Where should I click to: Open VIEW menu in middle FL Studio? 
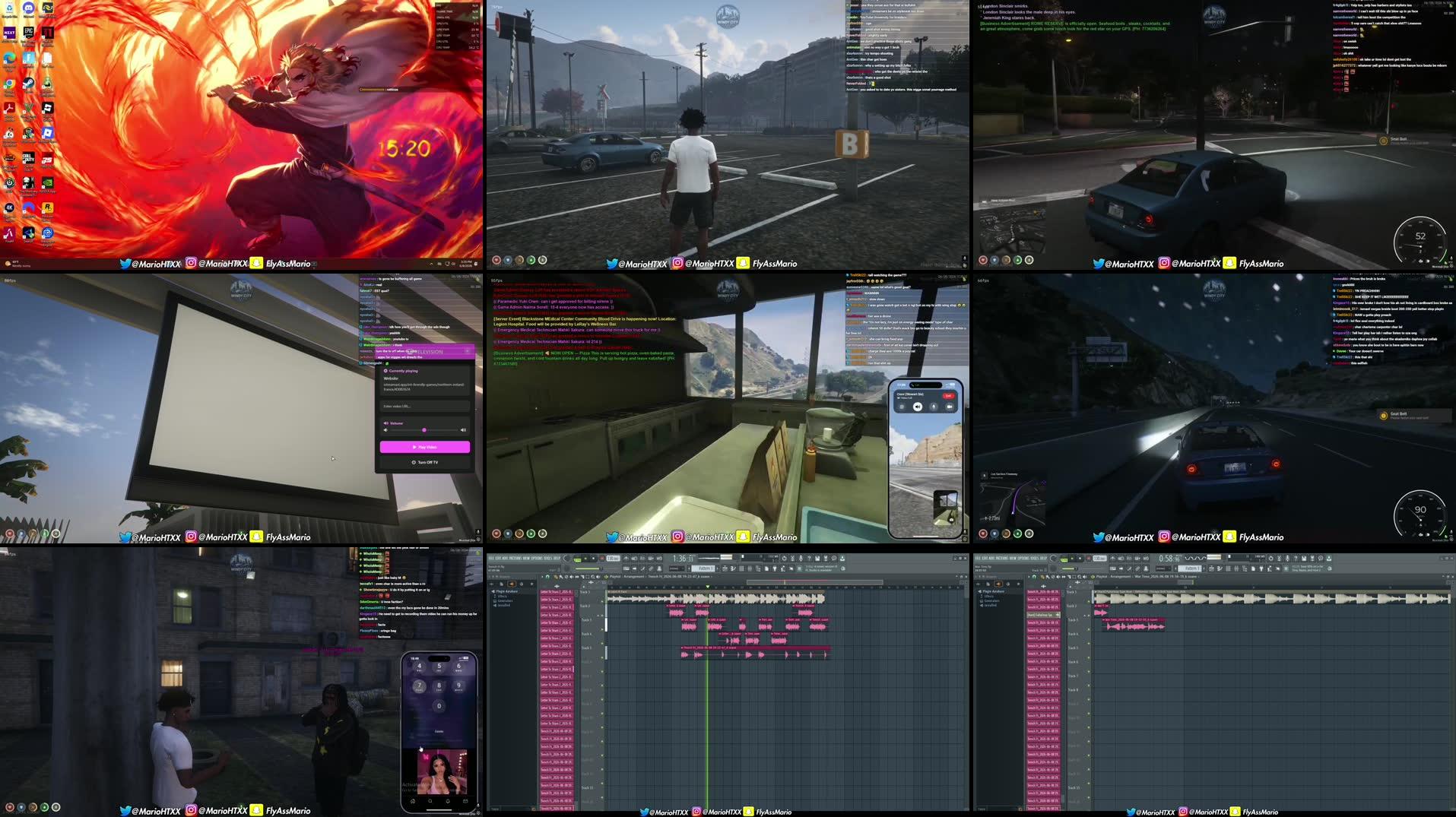click(526, 558)
